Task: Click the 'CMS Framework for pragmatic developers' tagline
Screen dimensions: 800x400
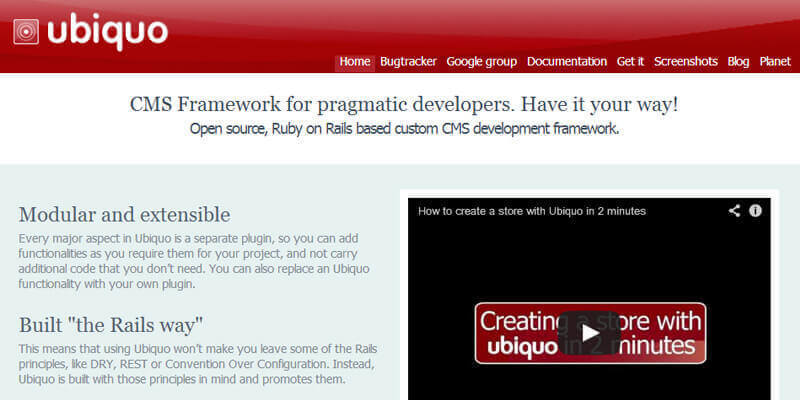Action: pos(404,105)
